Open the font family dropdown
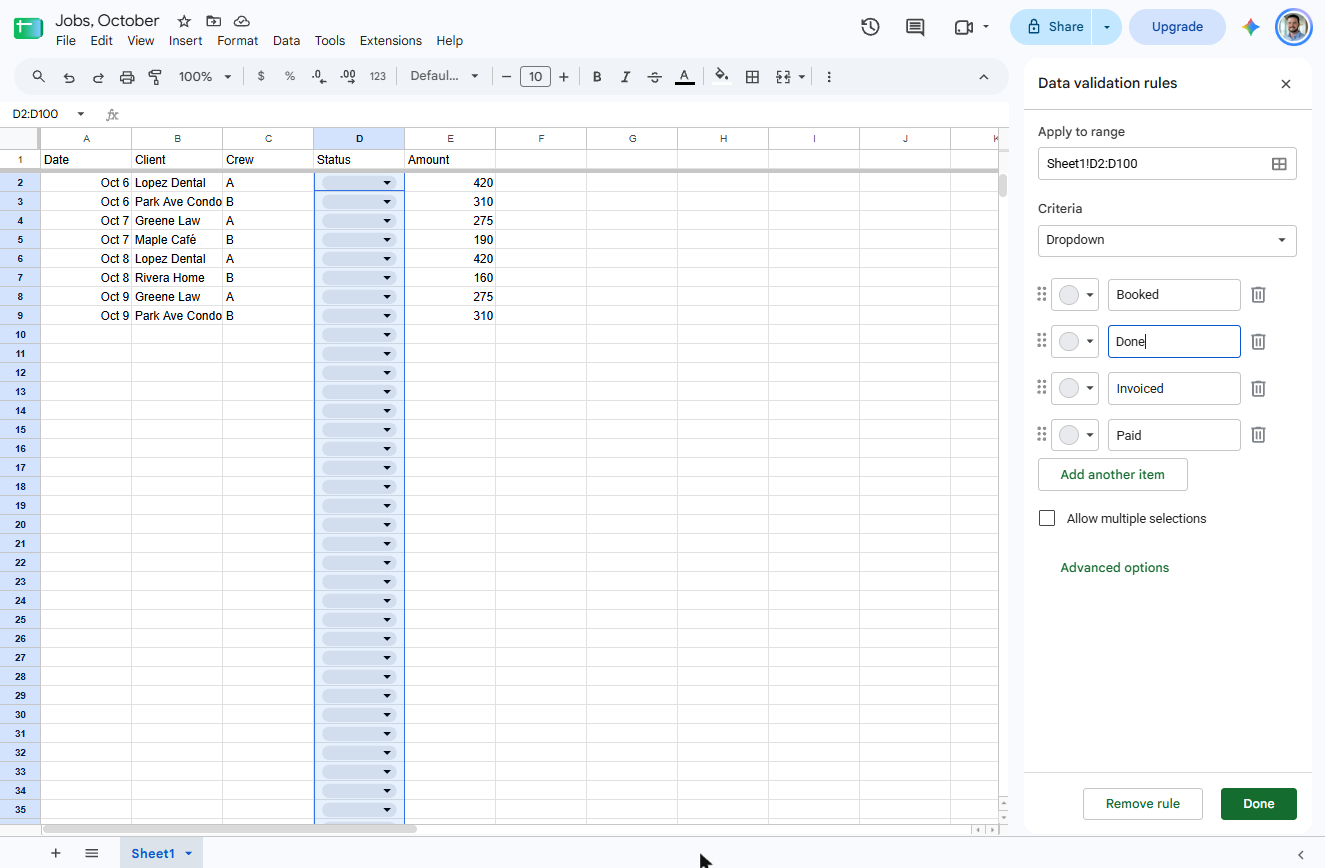The width and height of the screenshot is (1325, 868). (444, 77)
